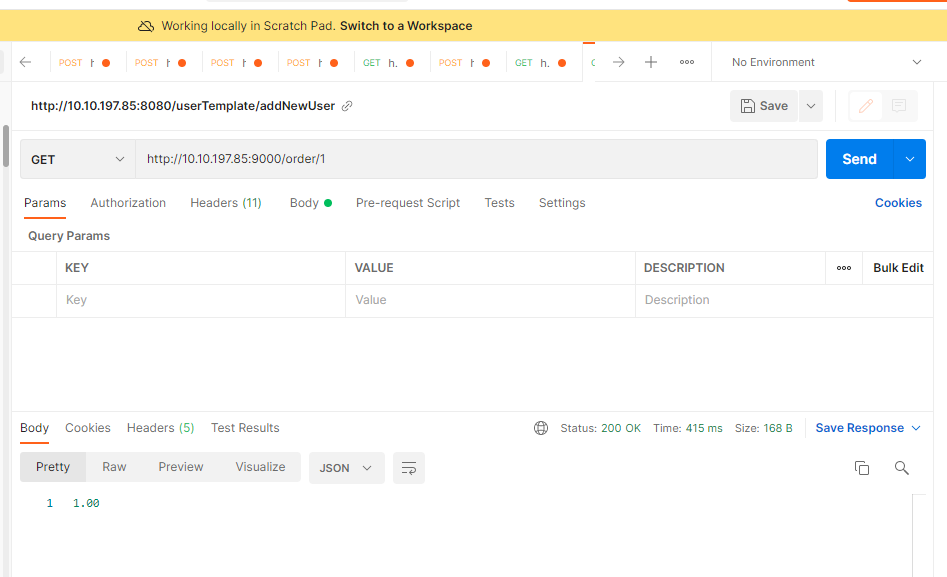The height and width of the screenshot is (577, 947).
Task: Select the first POST request tab
Action: 85,63
